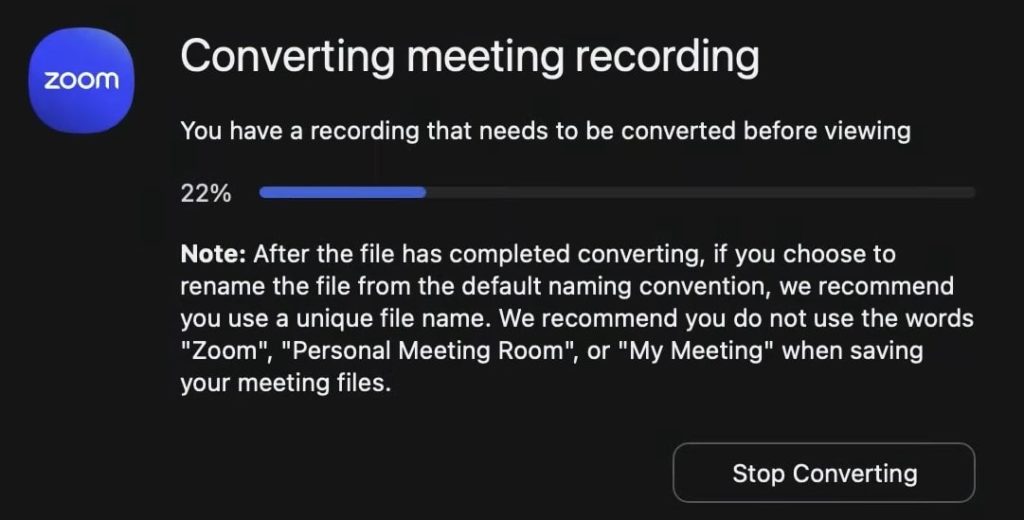Click the unfilled dark portion of the progress bar
The width and height of the screenshot is (1024, 520).
tap(700, 192)
